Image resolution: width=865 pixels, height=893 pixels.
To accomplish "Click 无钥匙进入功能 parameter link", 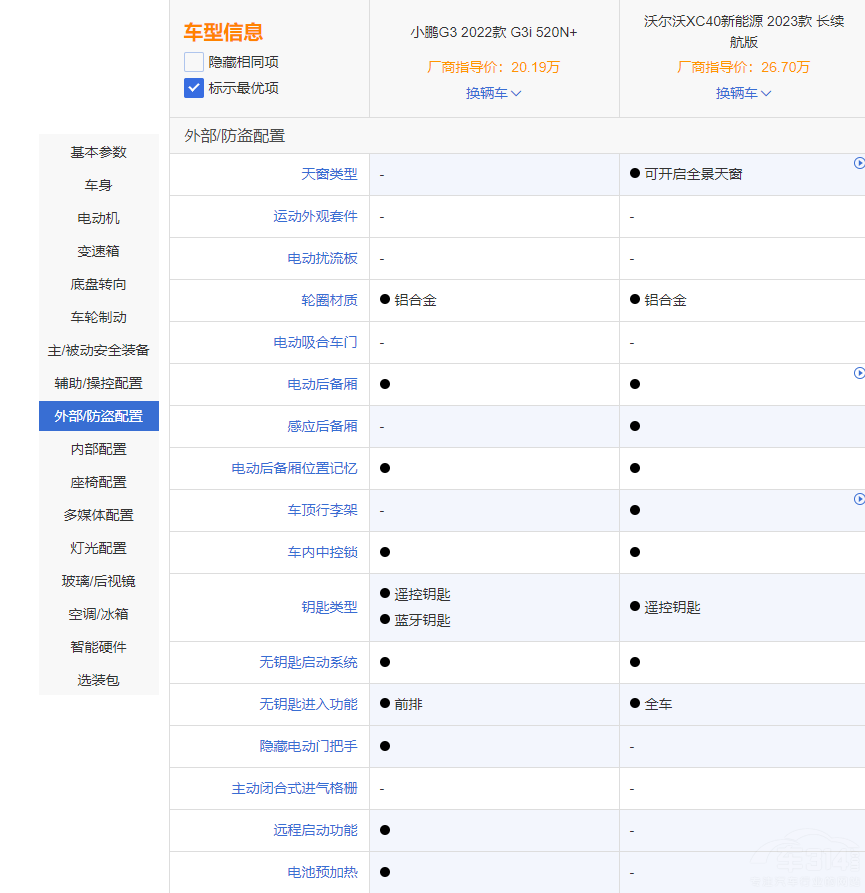I will 308,704.
